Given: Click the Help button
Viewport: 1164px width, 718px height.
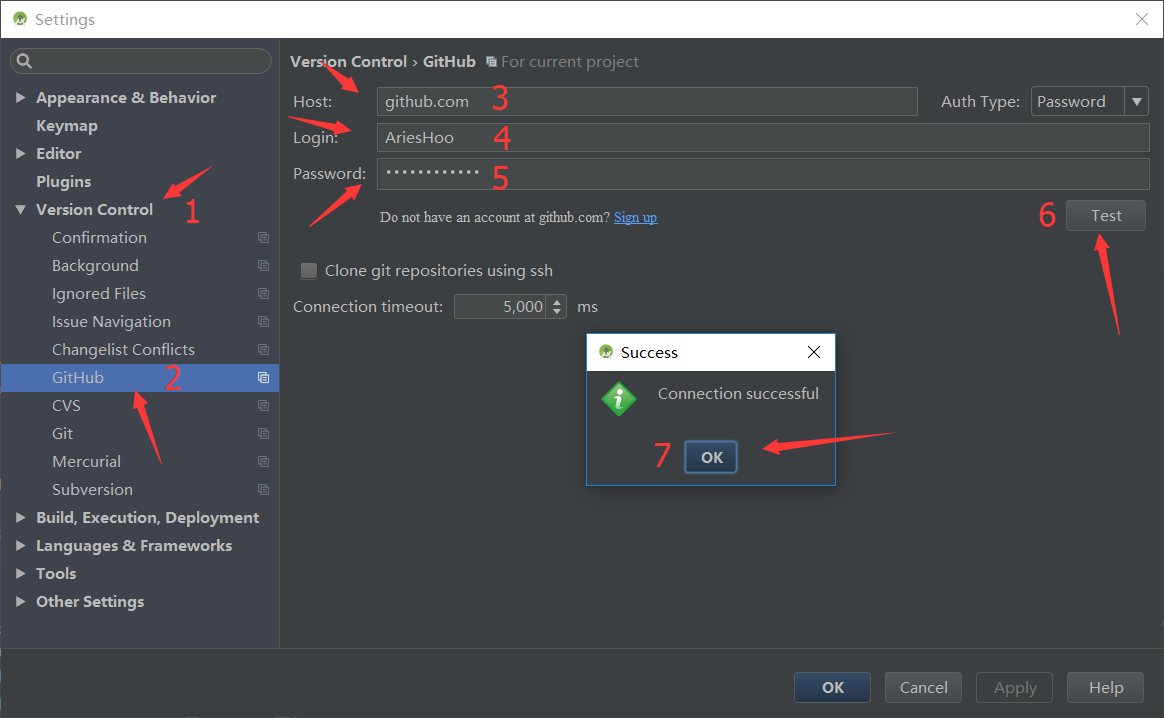Looking at the screenshot, I should click(x=1106, y=688).
